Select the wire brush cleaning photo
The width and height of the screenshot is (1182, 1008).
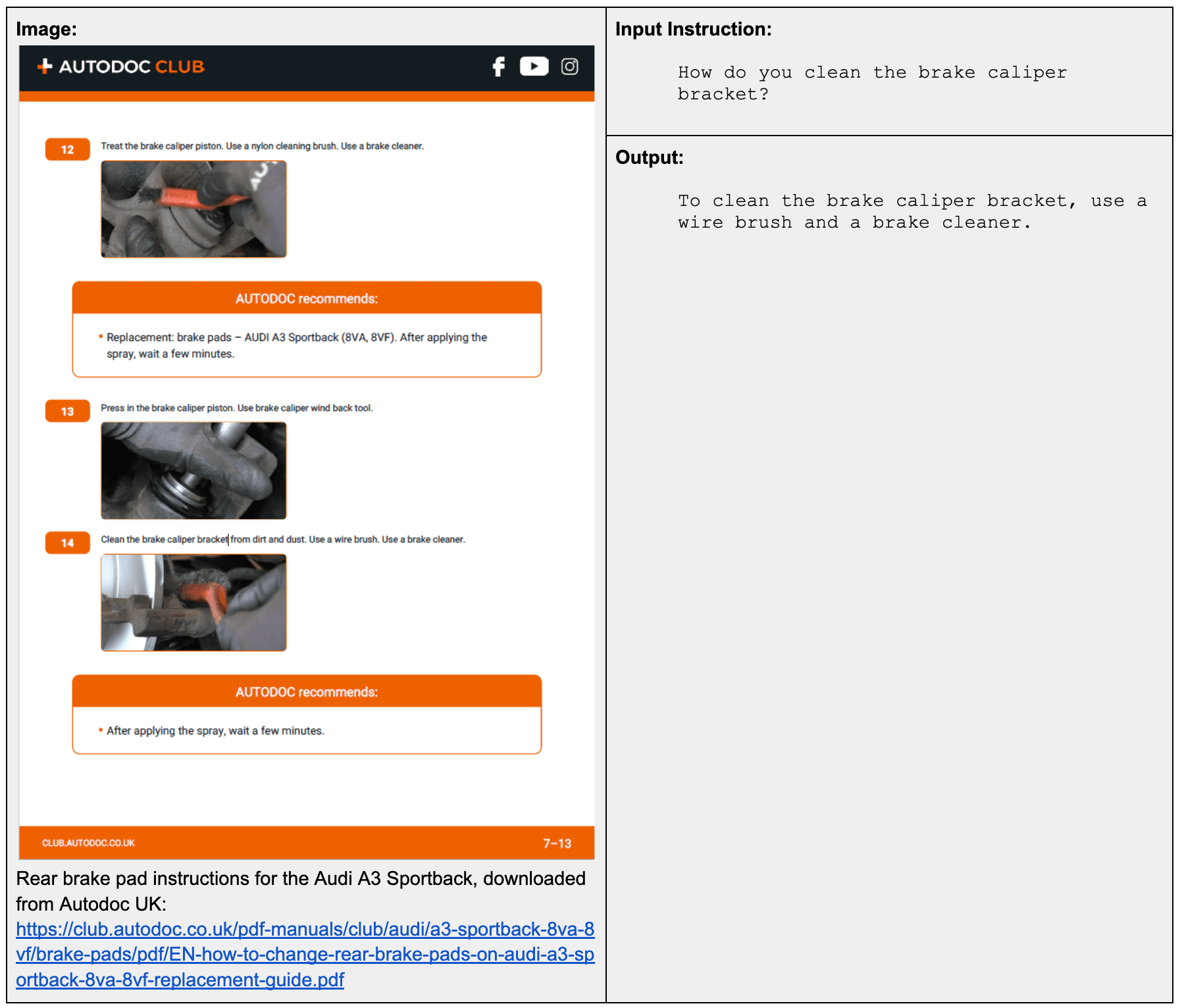(193, 603)
